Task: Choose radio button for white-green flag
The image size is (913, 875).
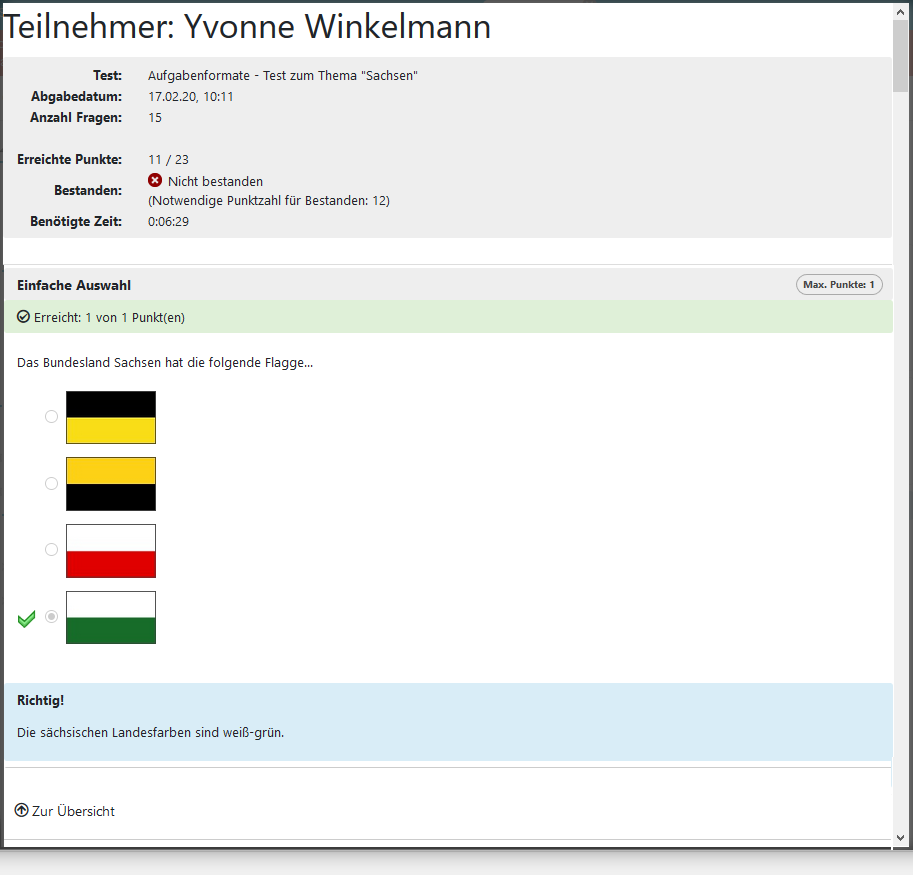Action: [52, 617]
